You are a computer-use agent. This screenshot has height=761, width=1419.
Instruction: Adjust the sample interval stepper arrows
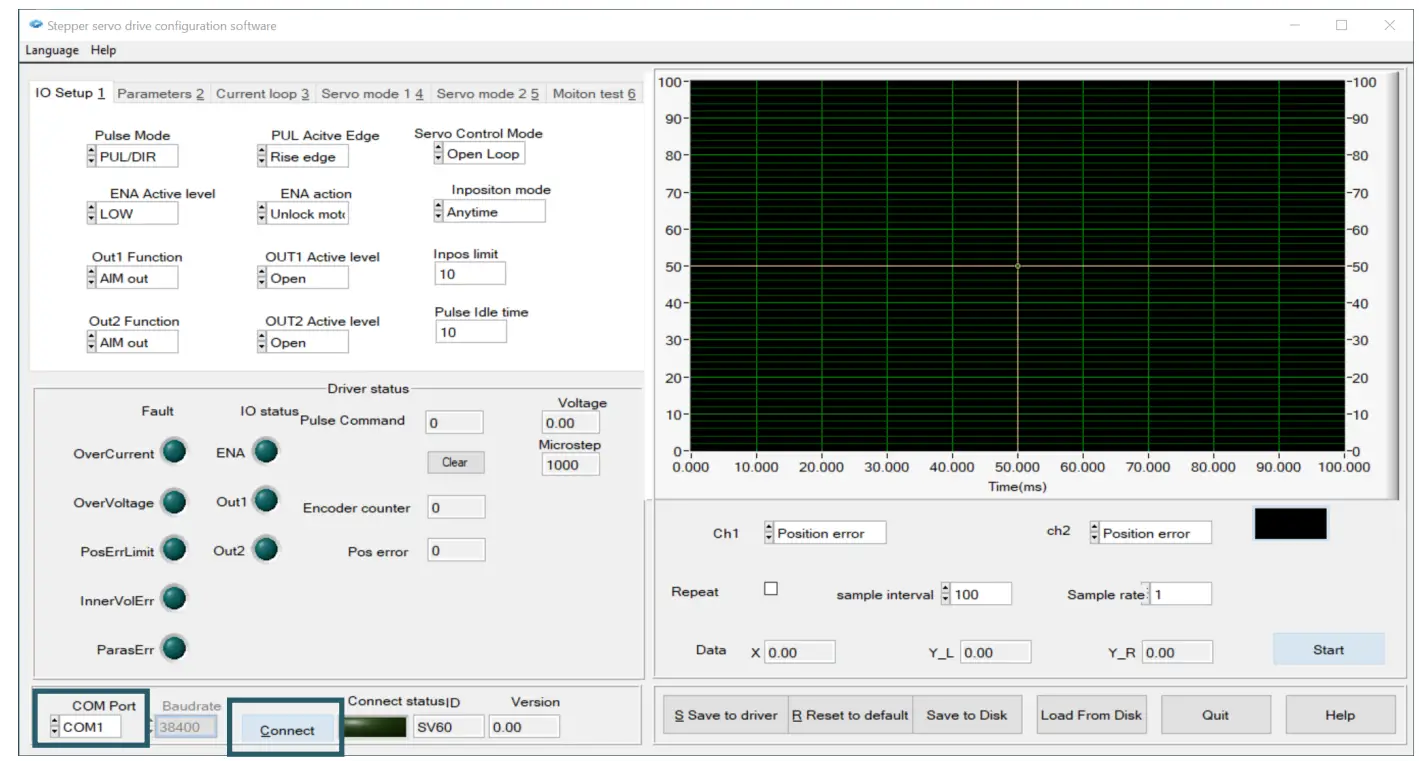point(946,594)
